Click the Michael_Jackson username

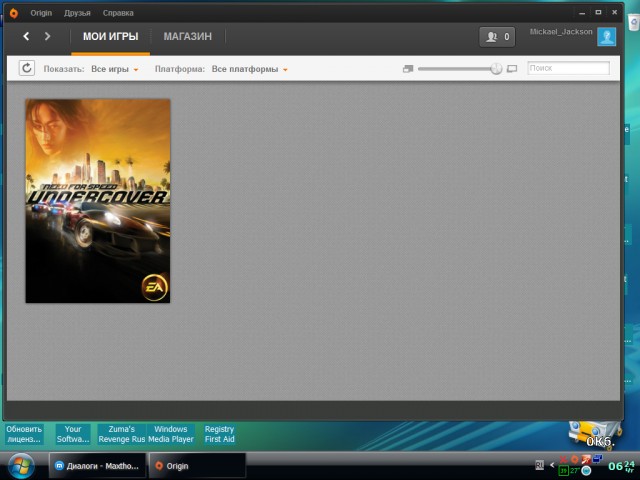[x=561, y=32]
